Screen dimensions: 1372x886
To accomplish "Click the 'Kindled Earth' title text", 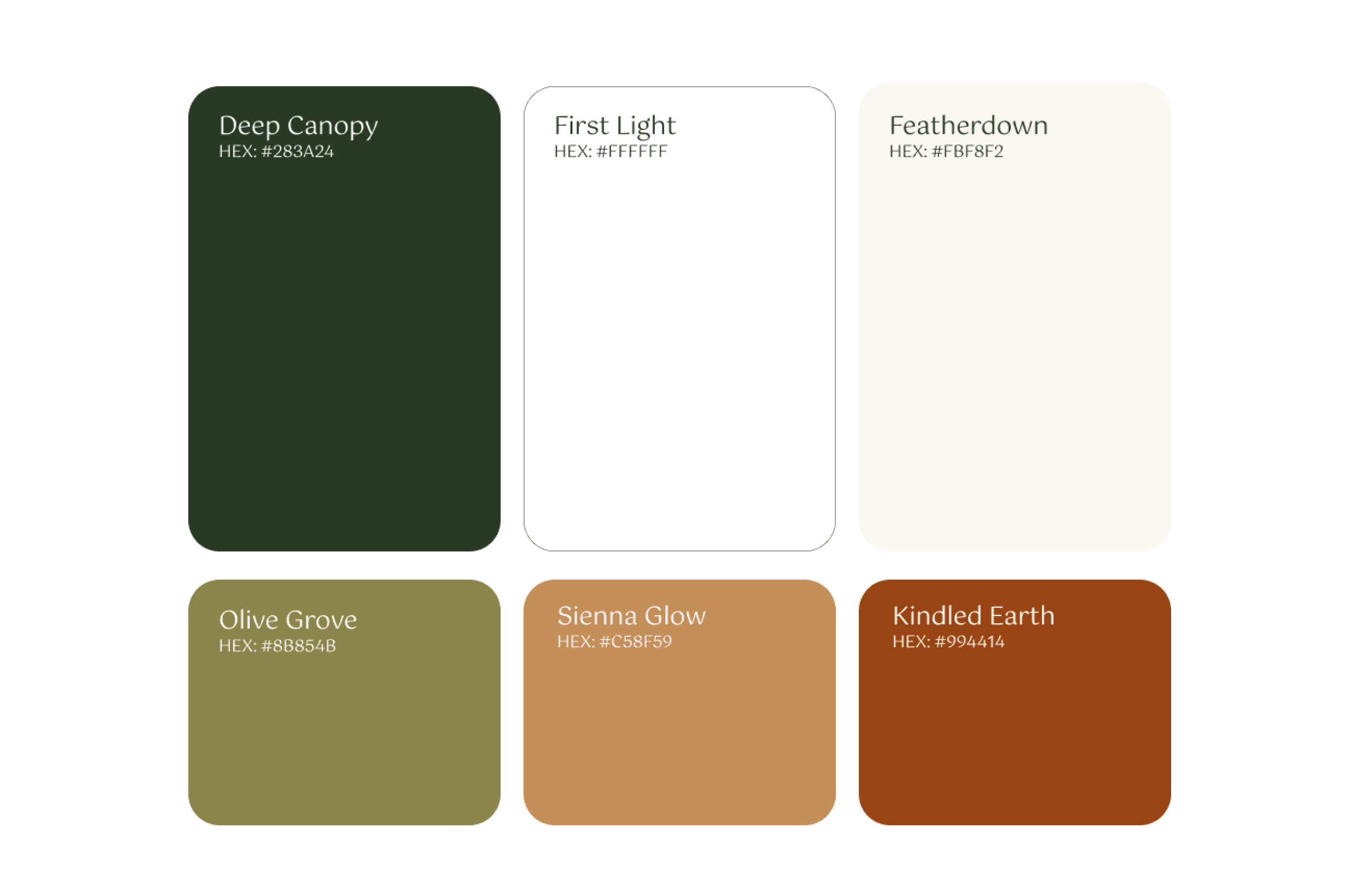I will tap(973, 616).
